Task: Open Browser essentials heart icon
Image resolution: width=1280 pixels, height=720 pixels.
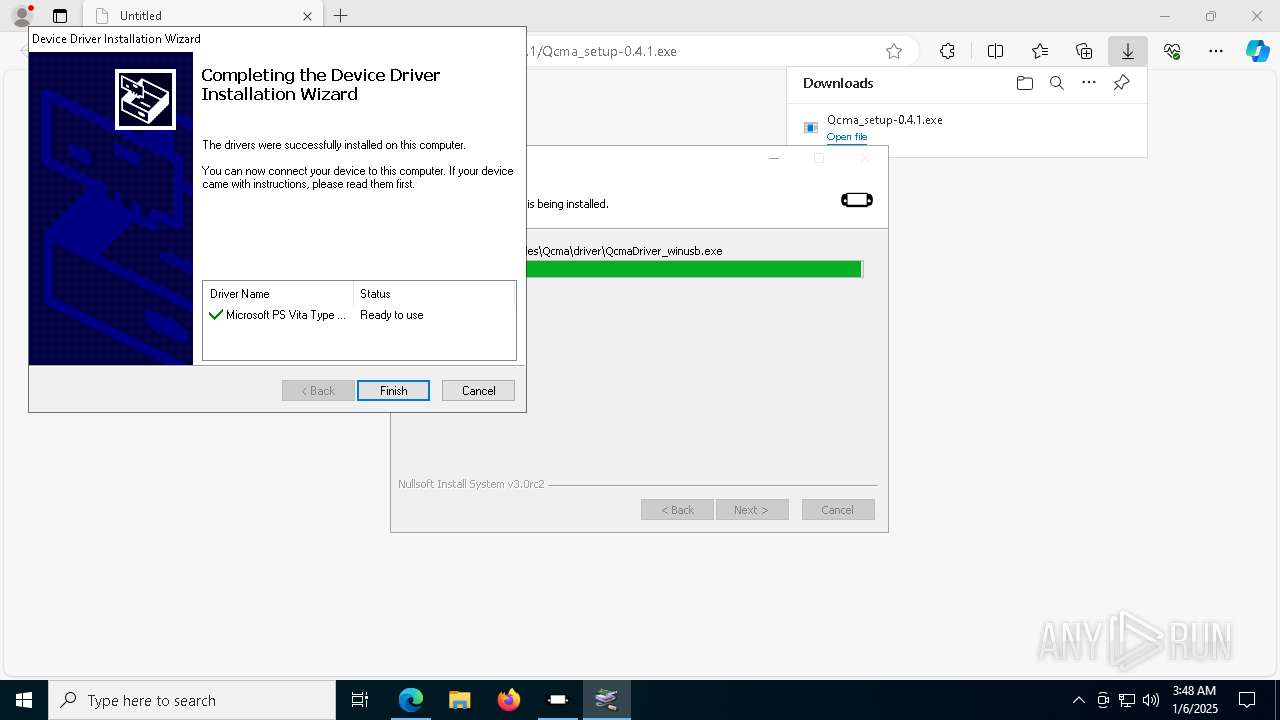Action: pyautogui.click(x=1172, y=51)
